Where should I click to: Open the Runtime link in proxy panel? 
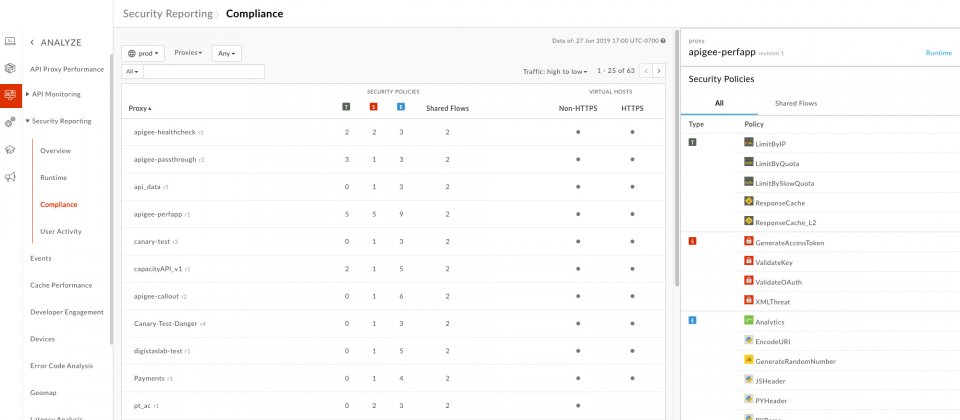[938, 53]
